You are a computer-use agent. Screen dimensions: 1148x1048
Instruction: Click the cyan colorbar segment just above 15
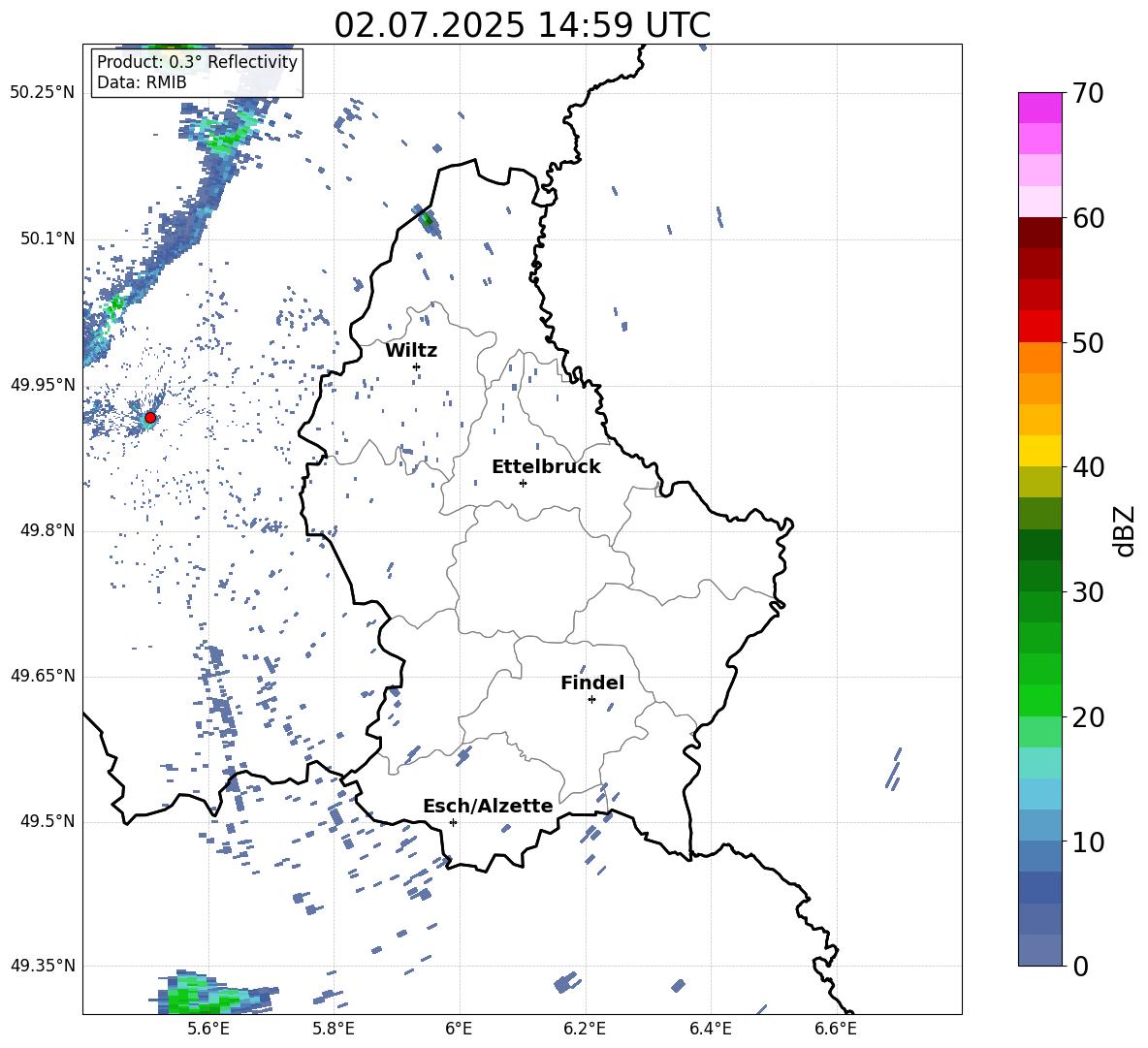[1039, 763]
